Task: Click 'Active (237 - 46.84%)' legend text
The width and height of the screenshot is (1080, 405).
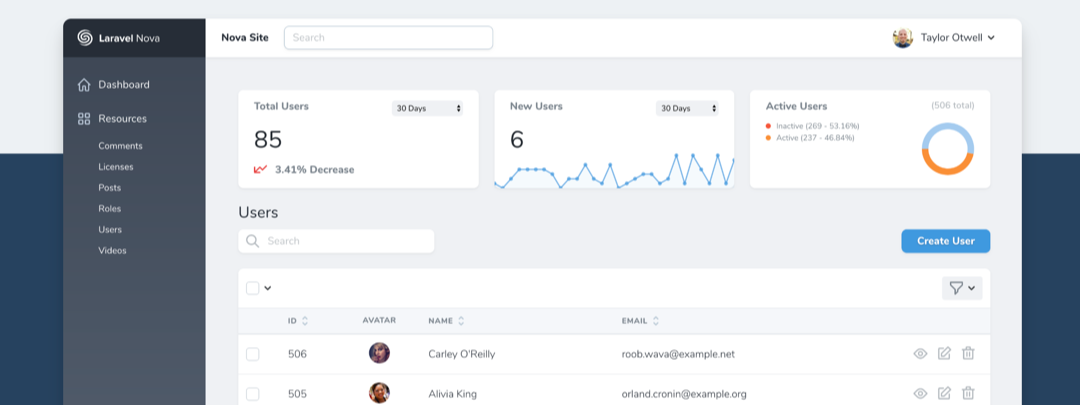Action: (x=815, y=138)
